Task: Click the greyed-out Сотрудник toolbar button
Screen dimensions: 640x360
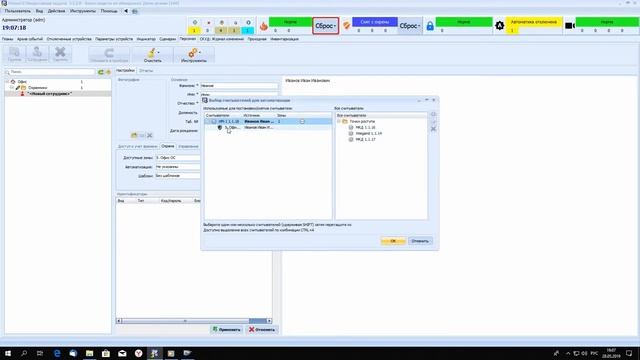Action: [37, 54]
